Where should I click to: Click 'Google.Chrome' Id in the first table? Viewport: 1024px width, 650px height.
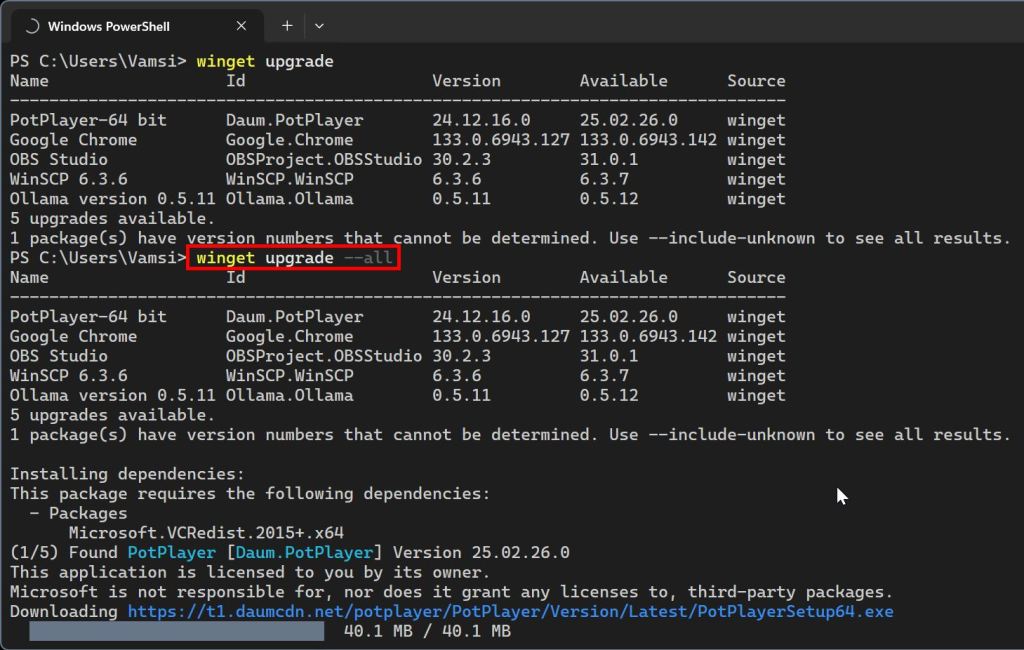pos(289,140)
